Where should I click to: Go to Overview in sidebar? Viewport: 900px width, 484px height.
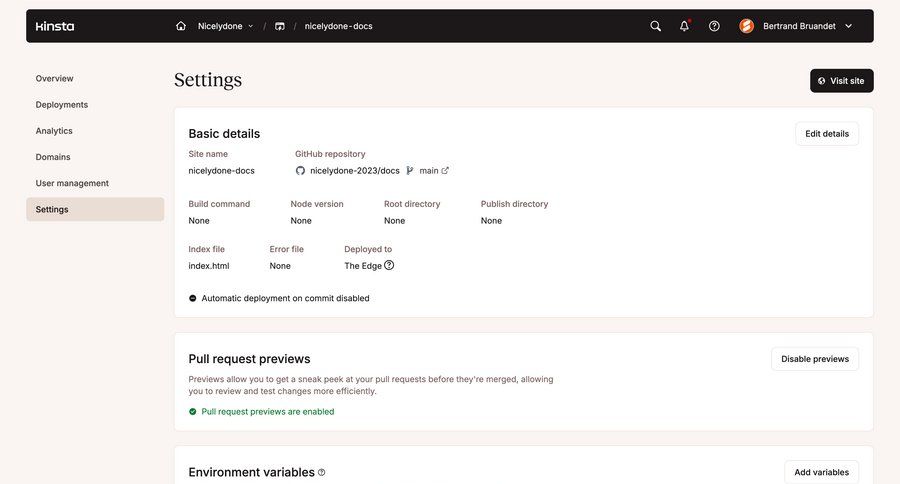click(x=55, y=78)
